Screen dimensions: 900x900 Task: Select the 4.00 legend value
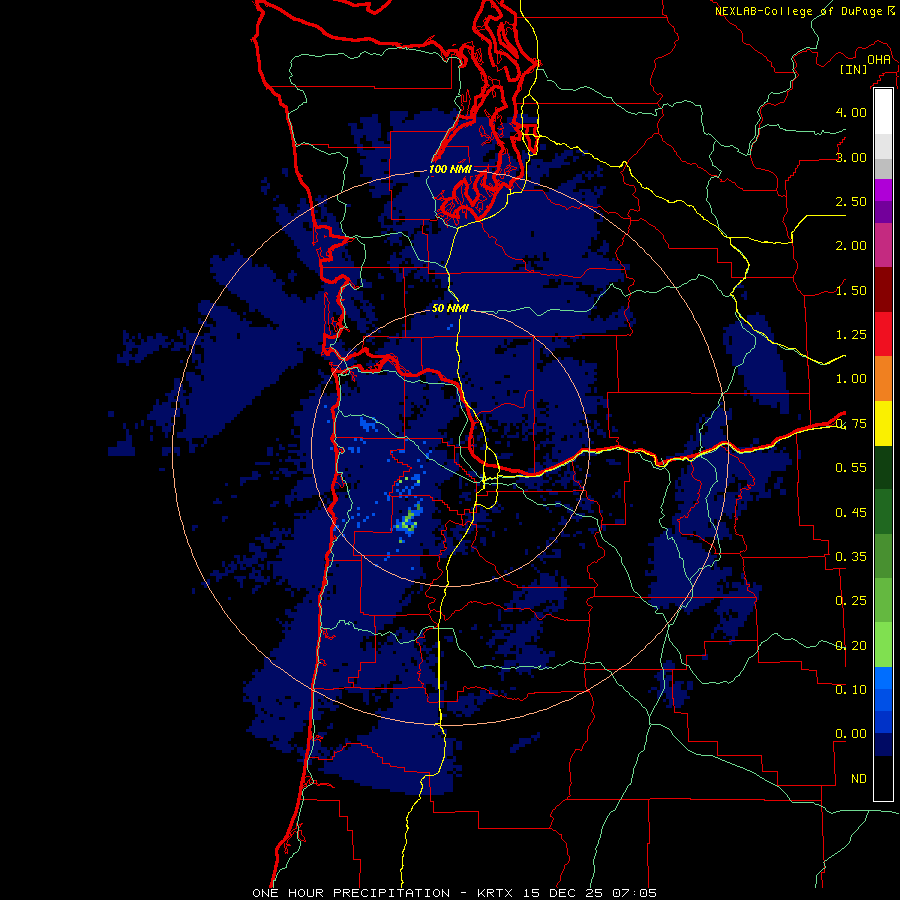pyautogui.click(x=851, y=112)
